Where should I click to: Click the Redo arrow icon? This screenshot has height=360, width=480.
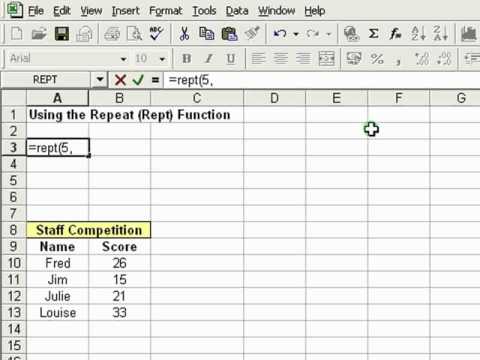pyautogui.click(x=313, y=34)
